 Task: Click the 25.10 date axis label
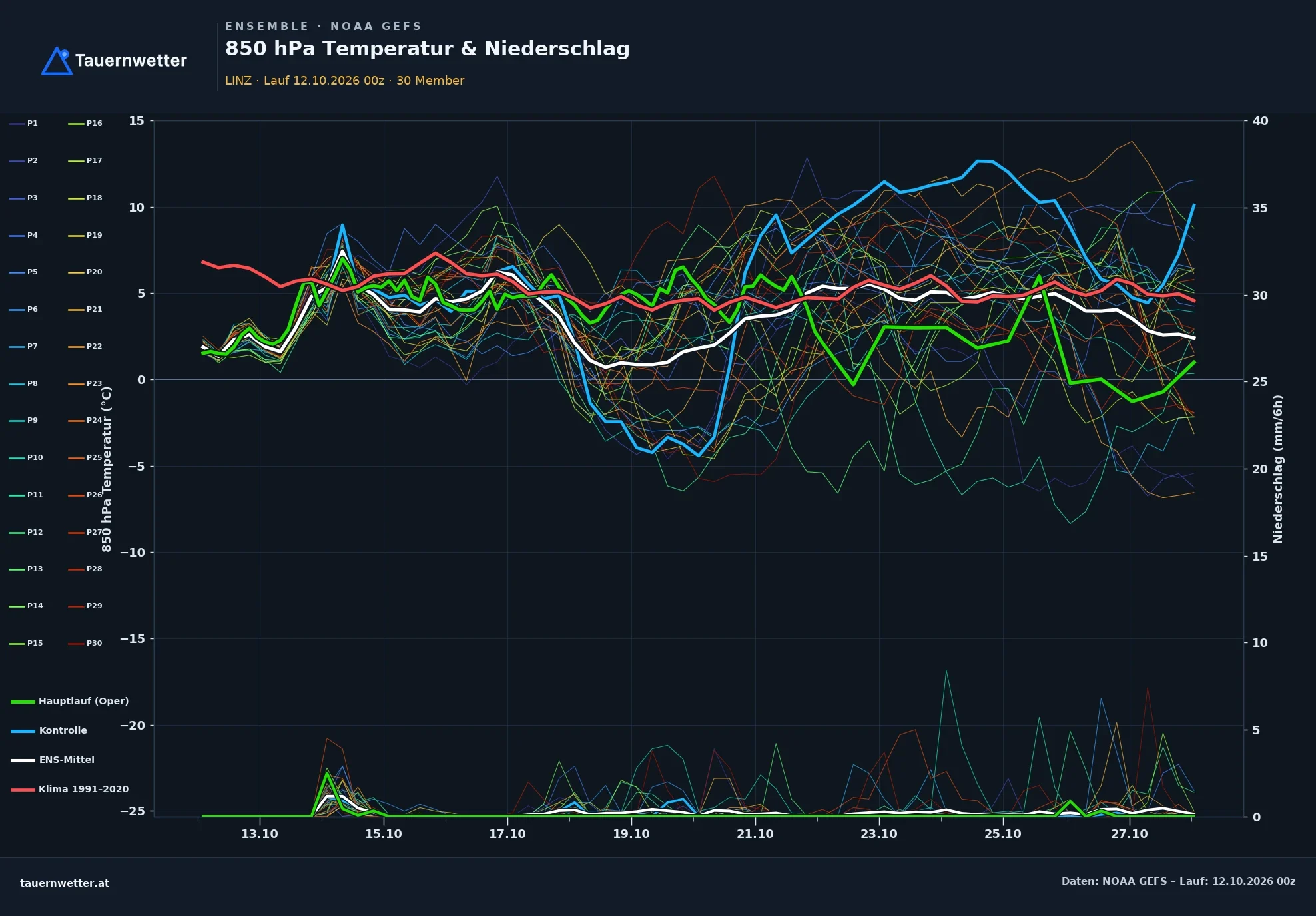[x=1003, y=834]
